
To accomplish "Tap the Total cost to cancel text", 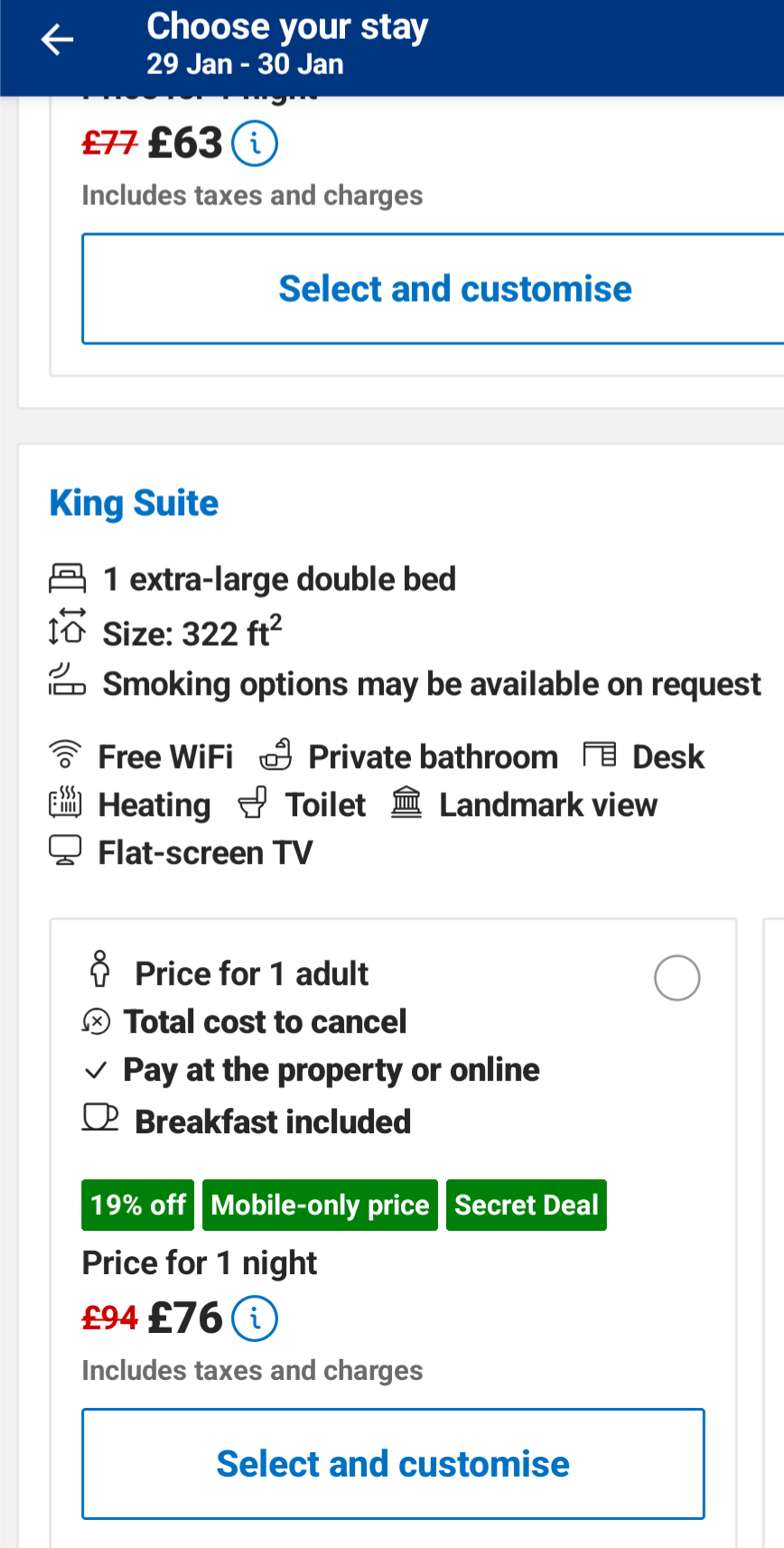I will point(265,1022).
